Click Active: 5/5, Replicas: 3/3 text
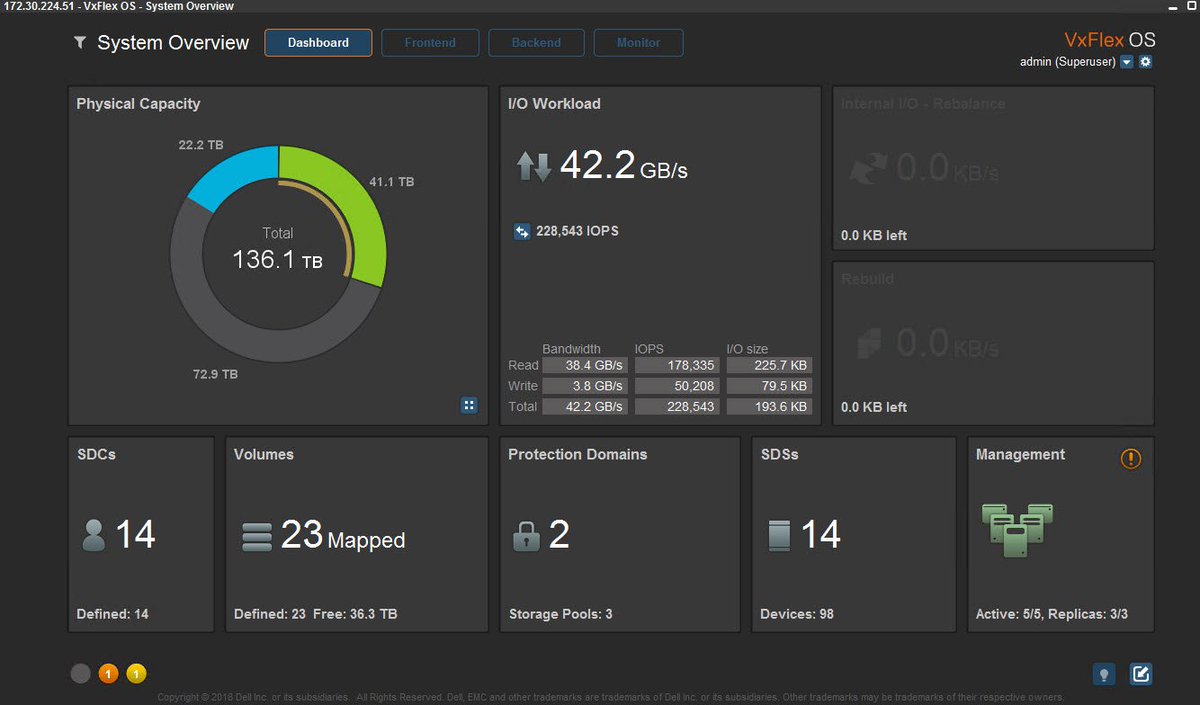Viewport: 1200px width, 705px height. 1052,614
